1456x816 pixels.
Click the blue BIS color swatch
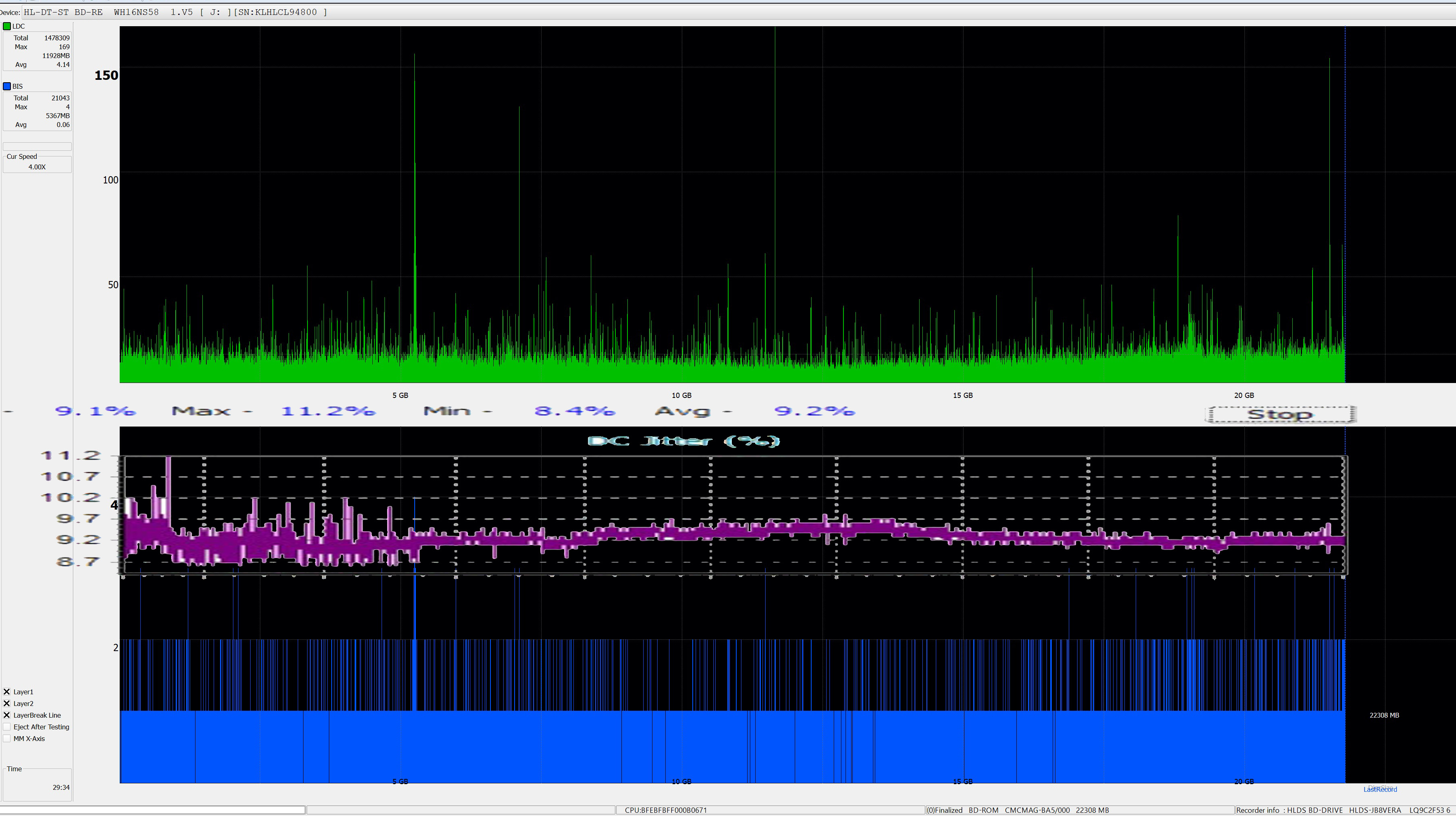[7, 86]
